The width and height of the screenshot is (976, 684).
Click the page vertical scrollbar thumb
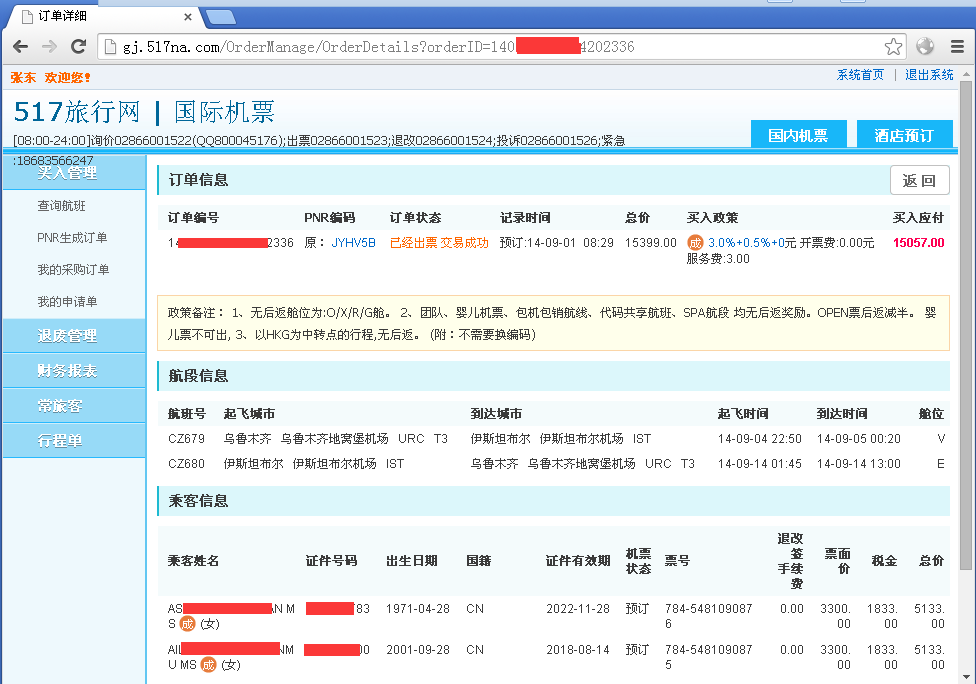click(965, 324)
